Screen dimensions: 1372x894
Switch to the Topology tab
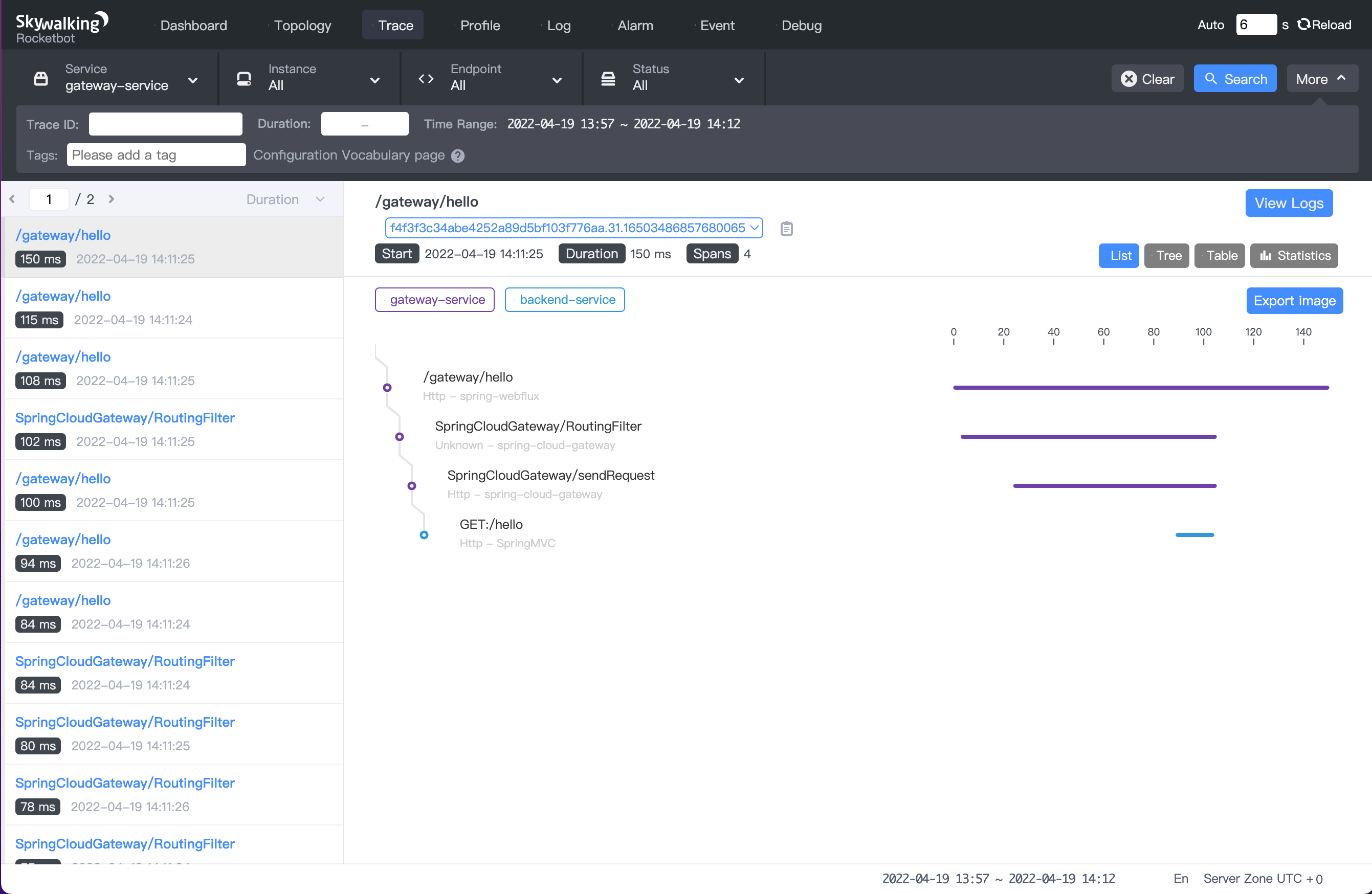click(x=303, y=26)
